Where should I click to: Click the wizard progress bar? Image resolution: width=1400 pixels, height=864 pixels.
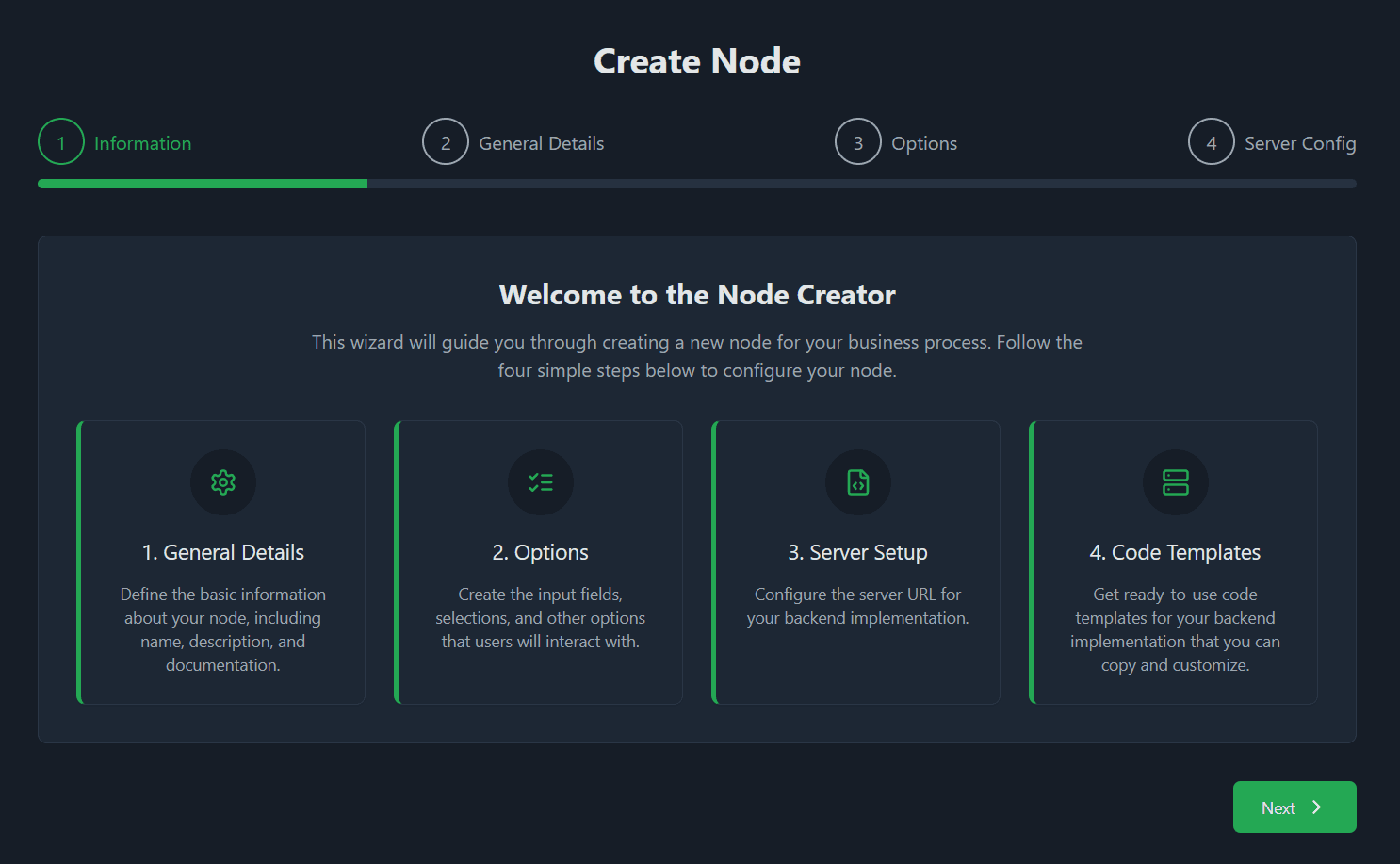tap(697, 184)
